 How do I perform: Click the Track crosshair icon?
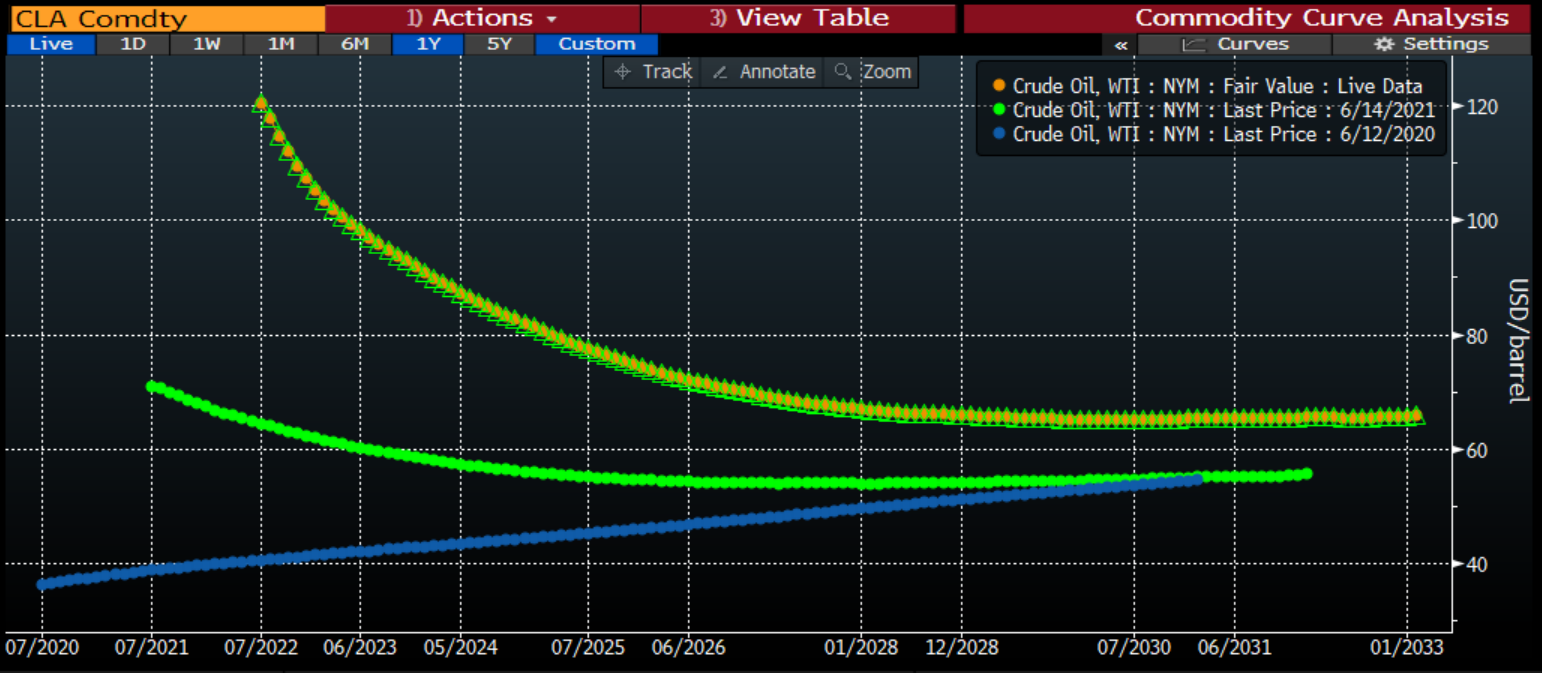click(x=622, y=72)
